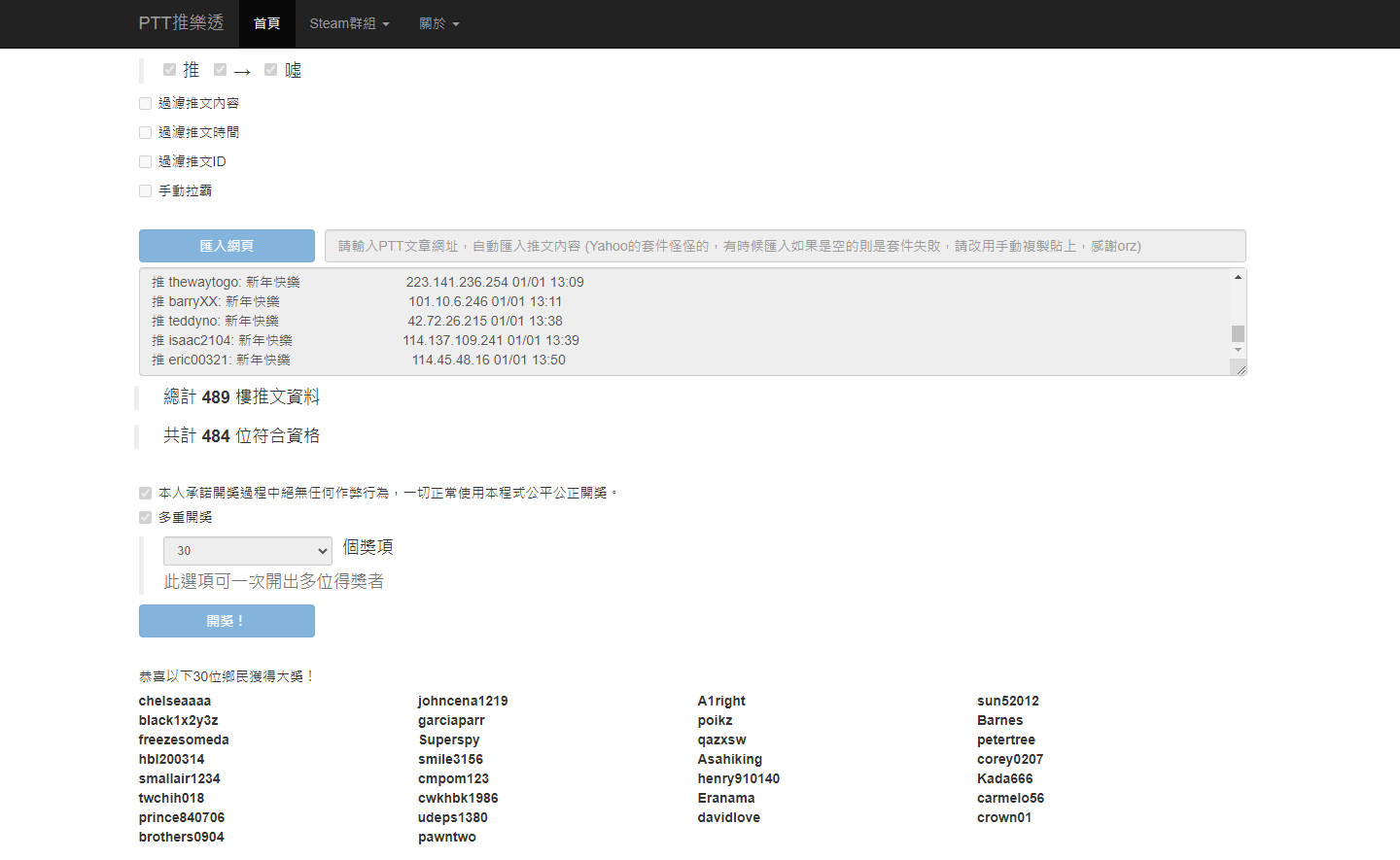
Task: Click winner name carmelo56
Action: (x=1011, y=798)
